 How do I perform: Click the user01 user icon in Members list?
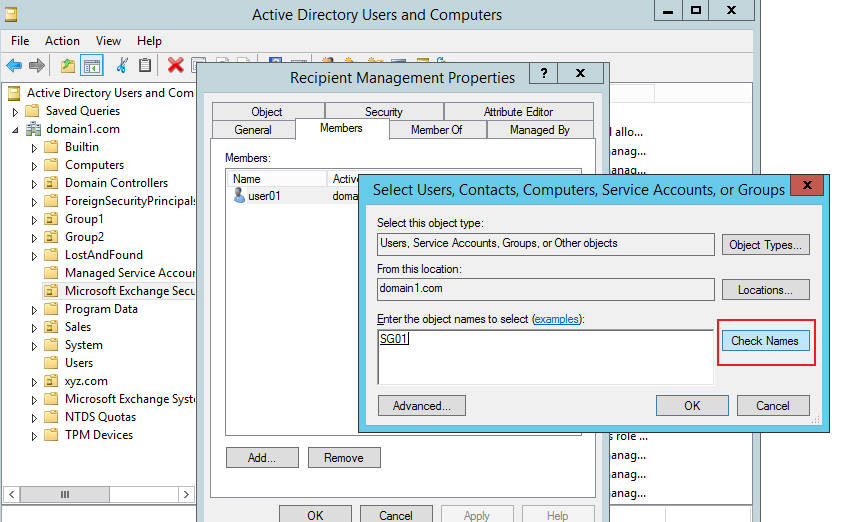(239, 195)
